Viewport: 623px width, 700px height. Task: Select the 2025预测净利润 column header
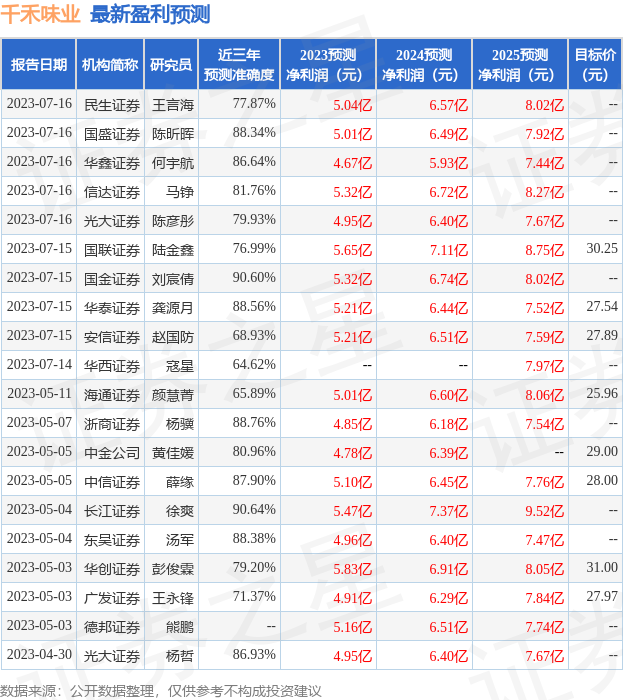click(520, 64)
